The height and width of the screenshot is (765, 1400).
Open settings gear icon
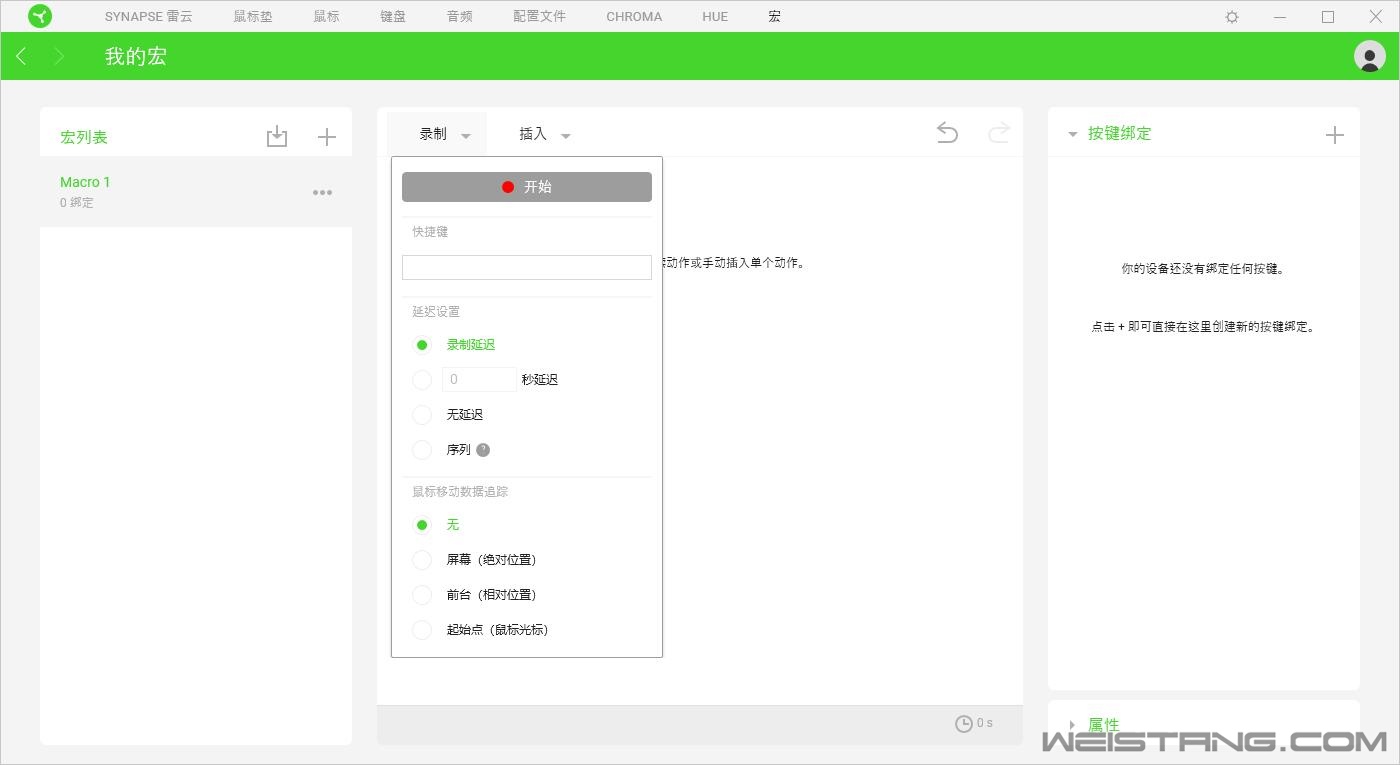[1232, 17]
